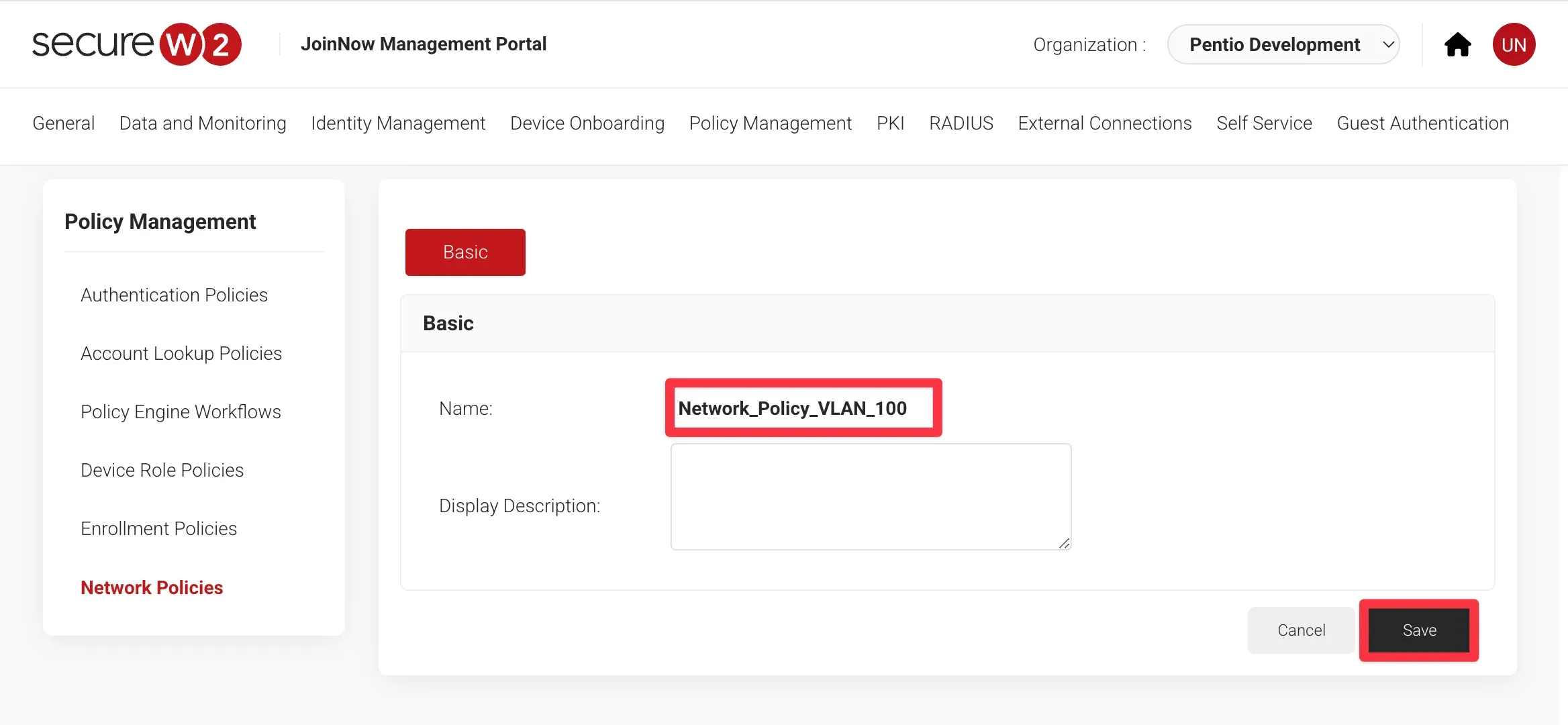Open the Identity Management menu
Viewport: 1568px width, 725px height.
(398, 124)
